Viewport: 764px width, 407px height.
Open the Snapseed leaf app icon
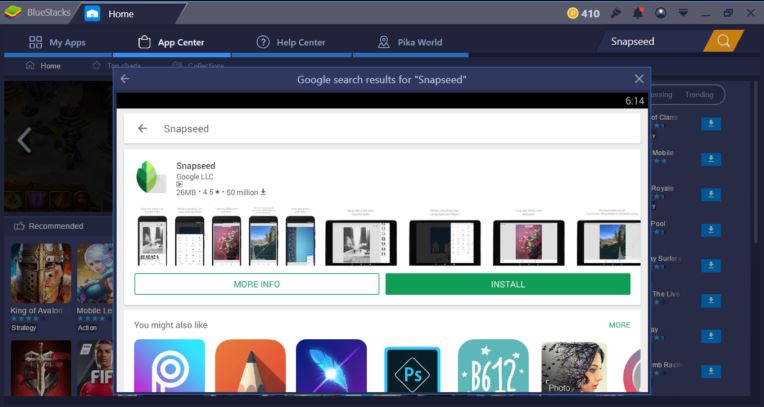coord(152,177)
